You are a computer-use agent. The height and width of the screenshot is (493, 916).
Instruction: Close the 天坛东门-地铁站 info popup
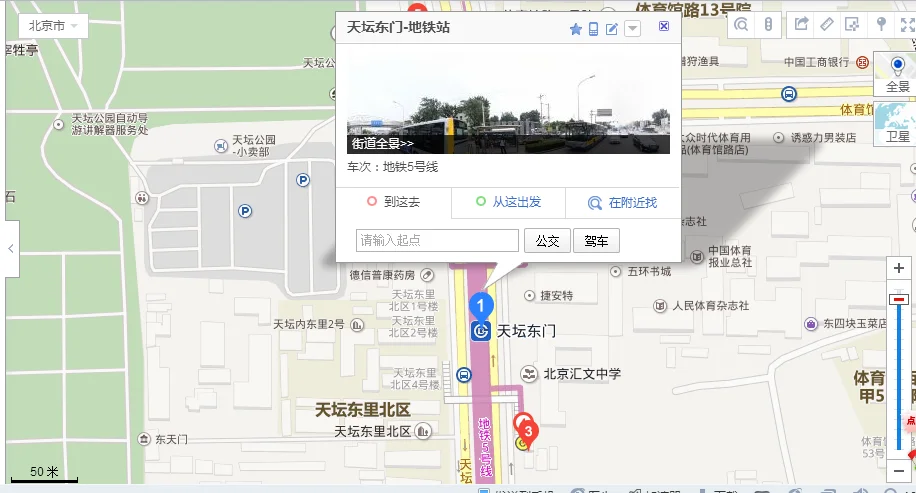pyautogui.click(x=664, y=26)
